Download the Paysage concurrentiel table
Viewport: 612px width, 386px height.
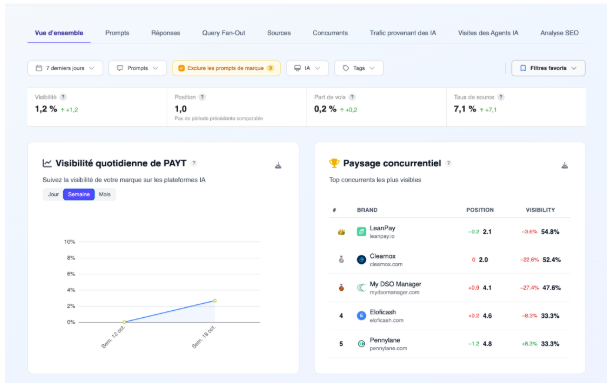[x=565, y=165]
